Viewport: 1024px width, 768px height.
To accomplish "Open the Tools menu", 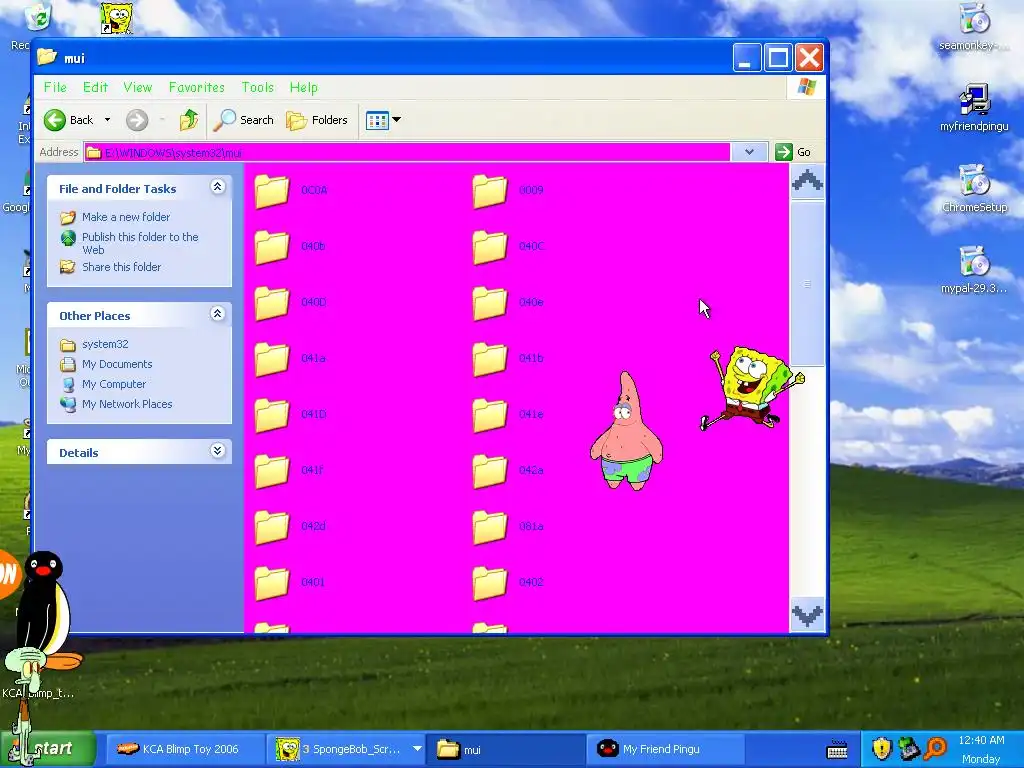I will pos(257,88).
